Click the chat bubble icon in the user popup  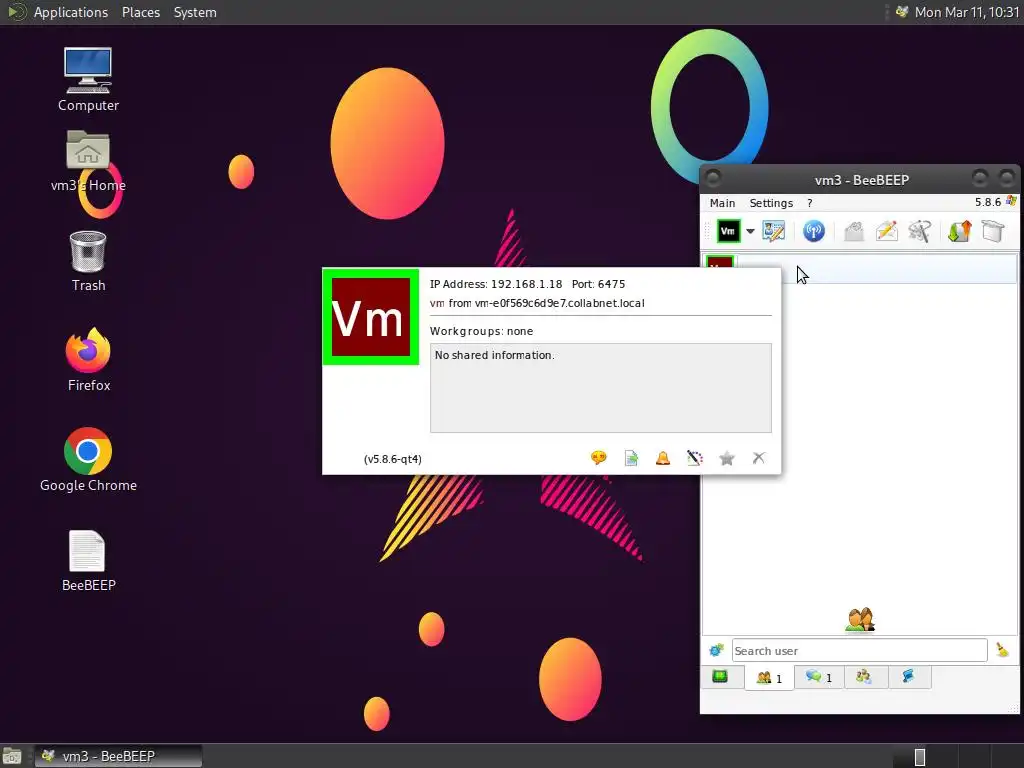[x=598, y=458]
